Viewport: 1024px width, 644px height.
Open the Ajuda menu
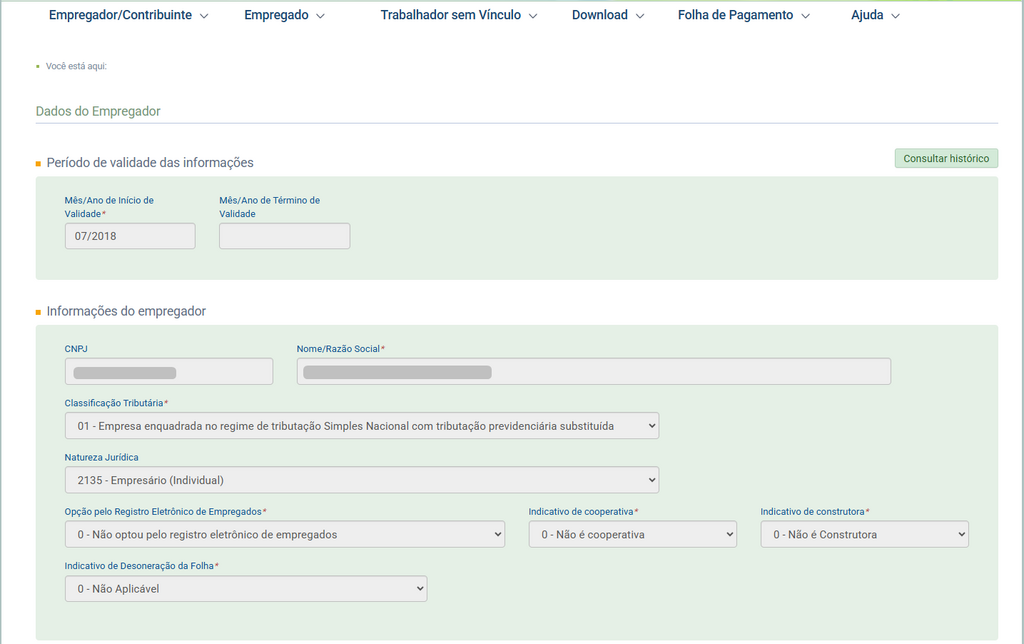click(874, 16)
